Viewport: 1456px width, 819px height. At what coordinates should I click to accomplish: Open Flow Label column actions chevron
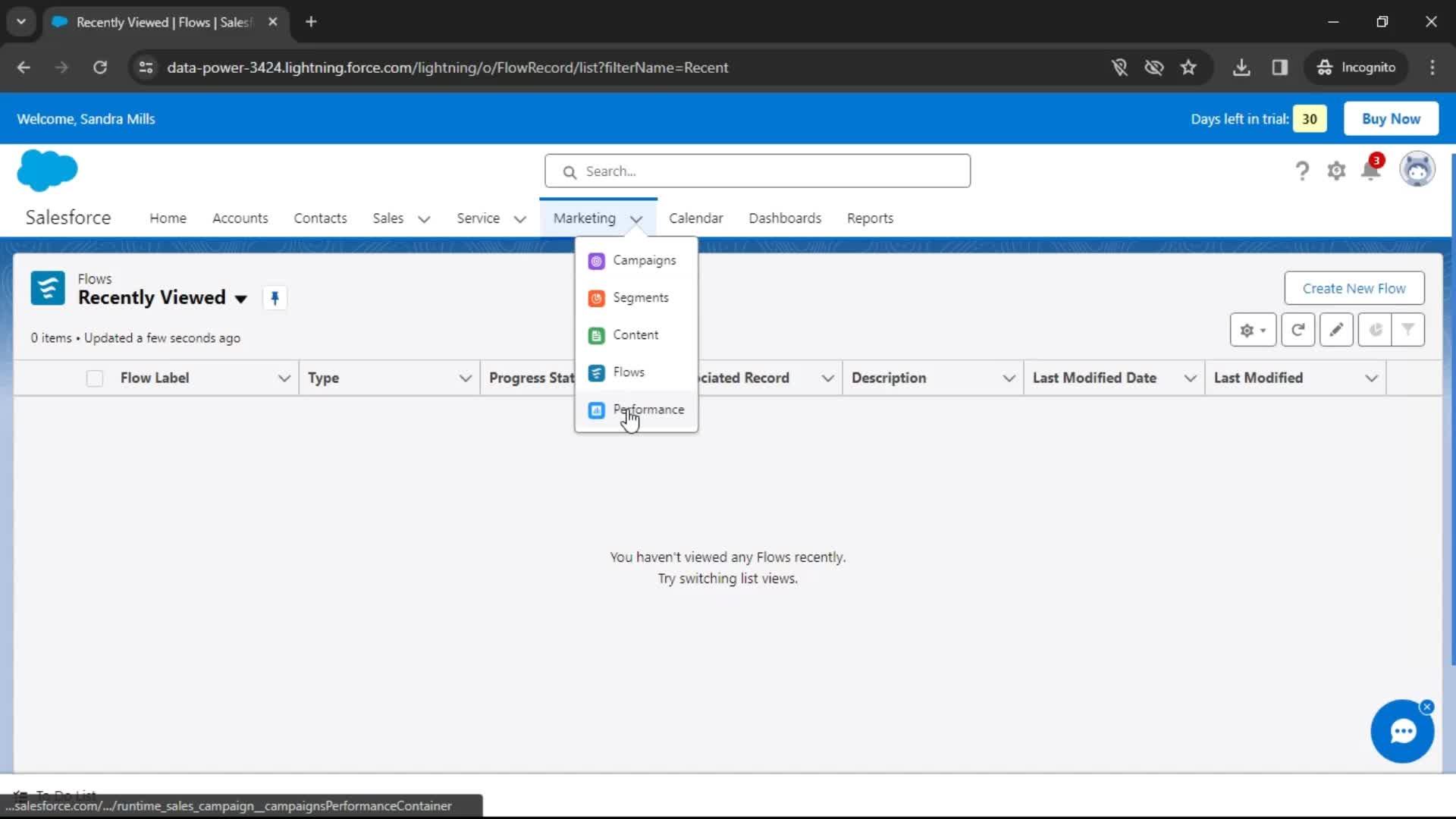[x=284, y=378]
